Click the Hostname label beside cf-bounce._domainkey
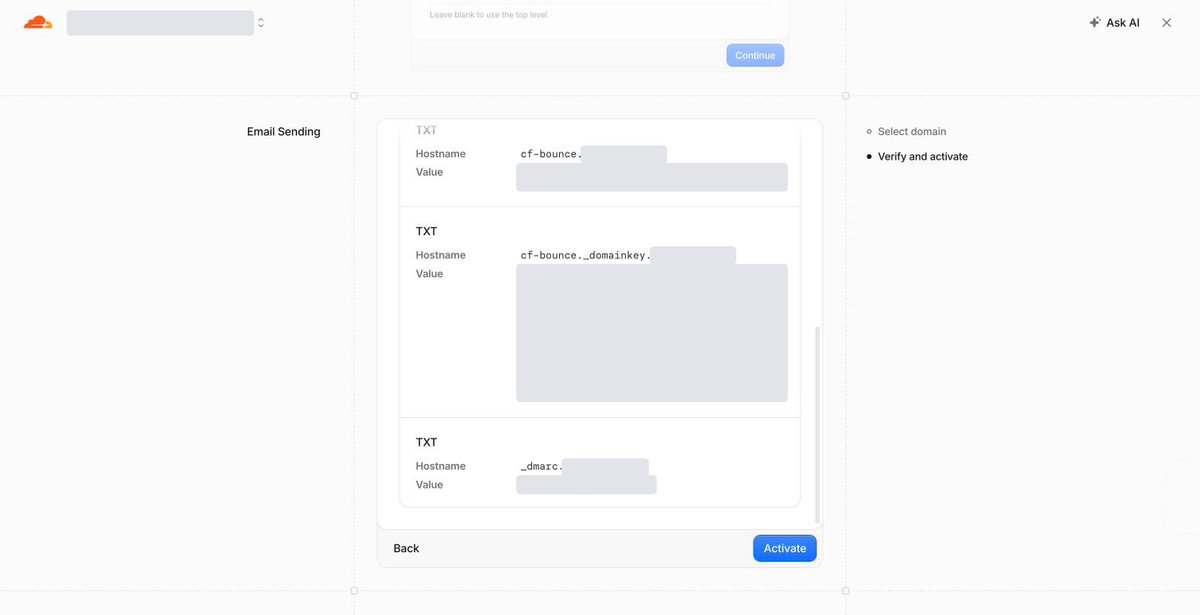 click(441, 255)
